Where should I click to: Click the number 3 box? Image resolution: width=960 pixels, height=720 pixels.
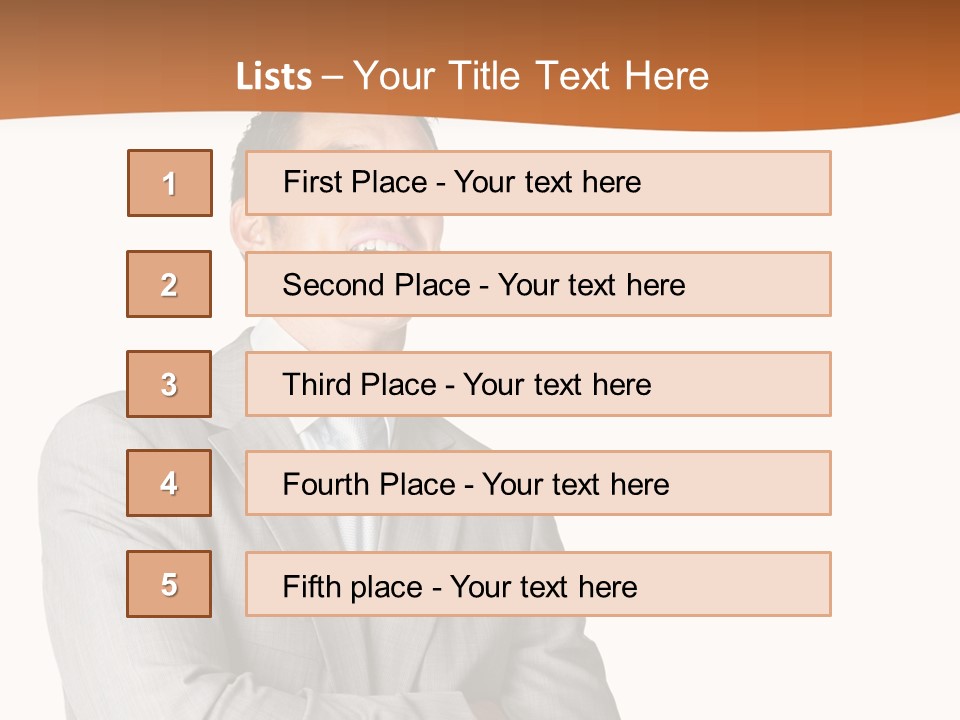(x=169, y=384)
